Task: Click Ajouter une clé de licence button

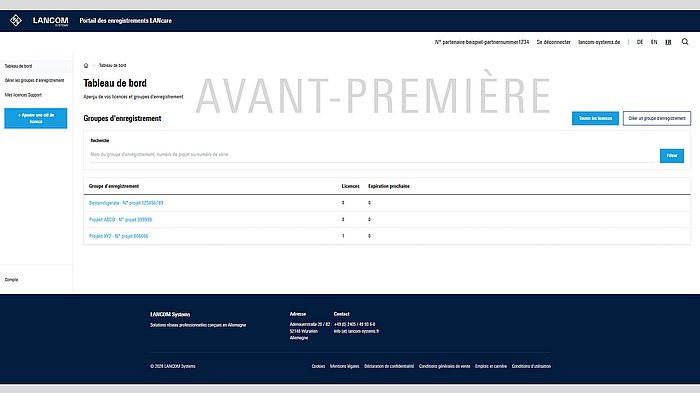Action: 36,118
